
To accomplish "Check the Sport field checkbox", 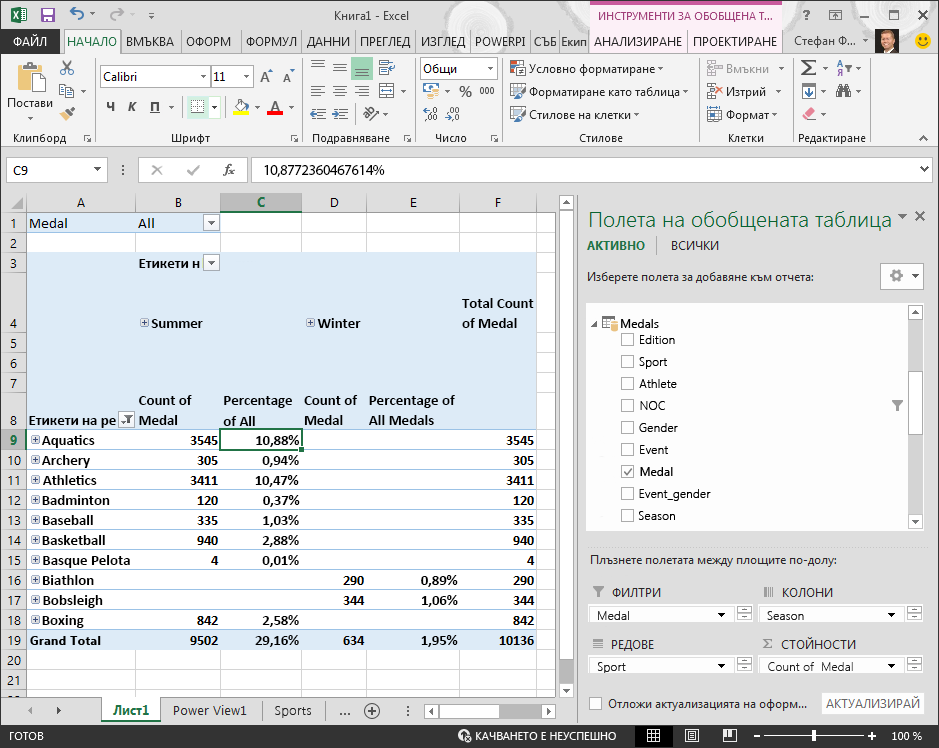I will click(x=627, y=362).
